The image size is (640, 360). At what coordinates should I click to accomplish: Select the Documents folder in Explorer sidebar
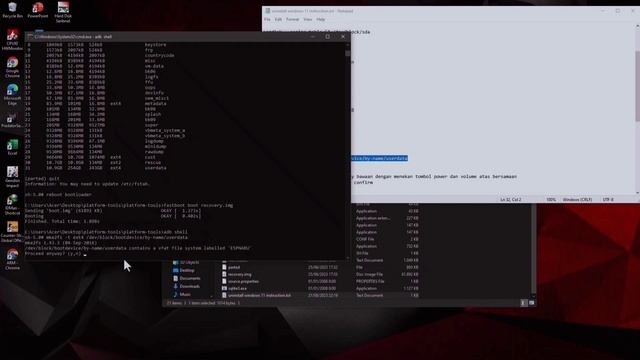[x=187, y=278]
